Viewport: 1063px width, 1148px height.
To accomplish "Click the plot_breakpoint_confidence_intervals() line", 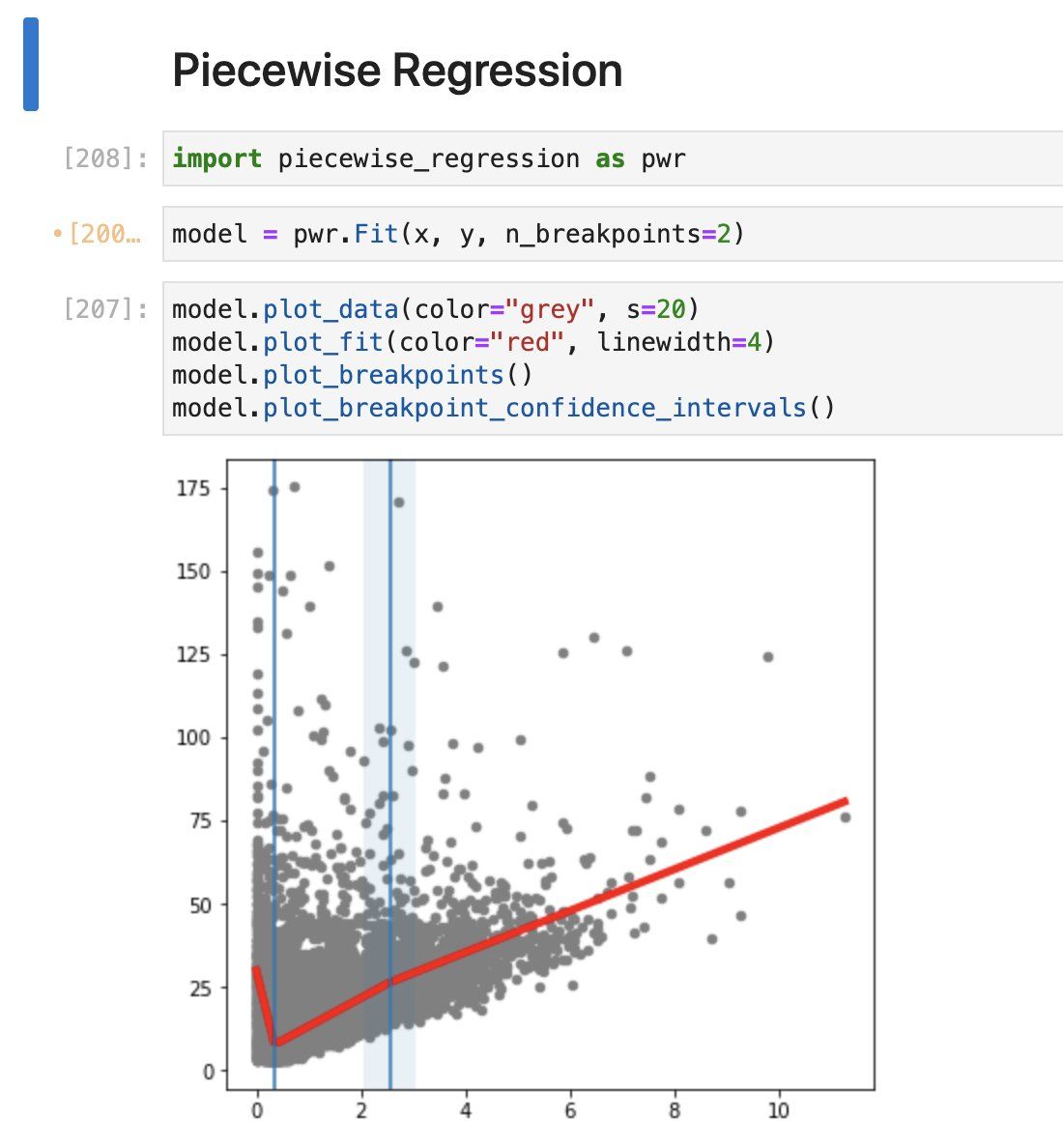I will pyautogui.click(x=503, y=408).
